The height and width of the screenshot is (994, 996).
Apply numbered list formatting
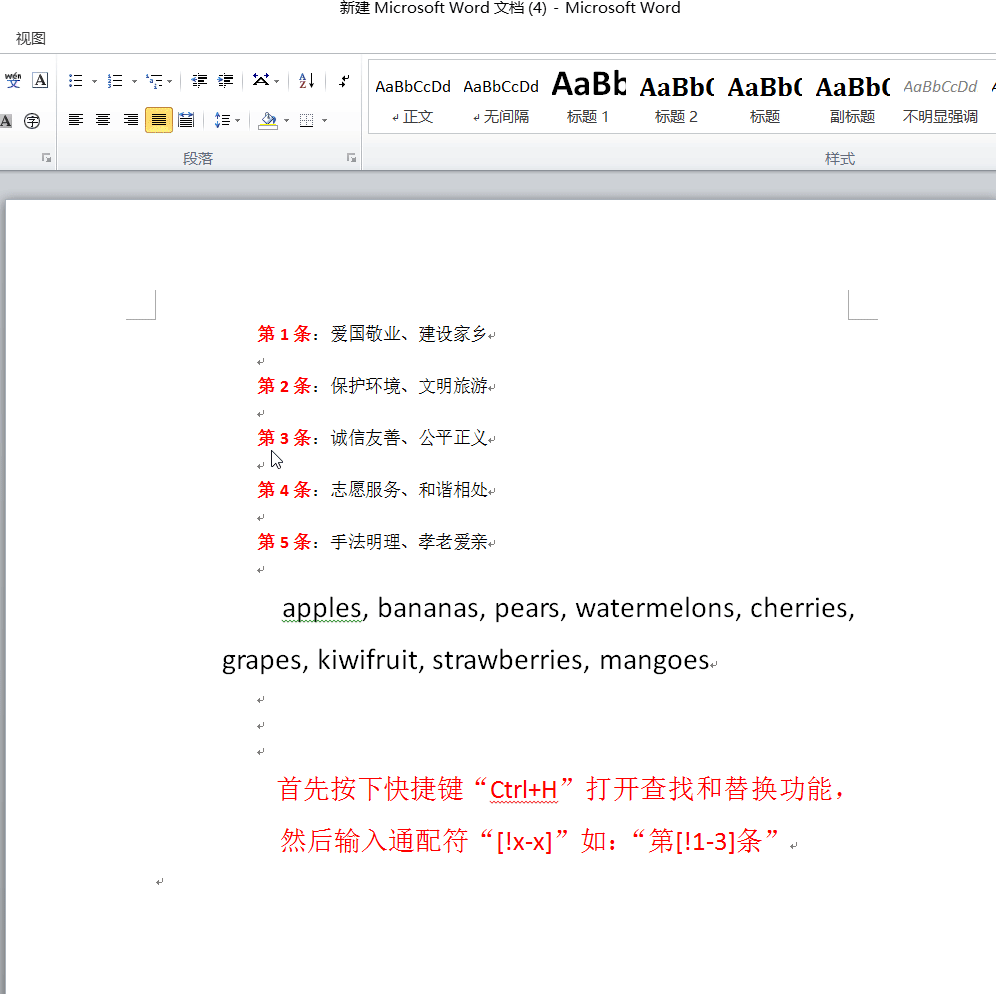click(114, 80)
